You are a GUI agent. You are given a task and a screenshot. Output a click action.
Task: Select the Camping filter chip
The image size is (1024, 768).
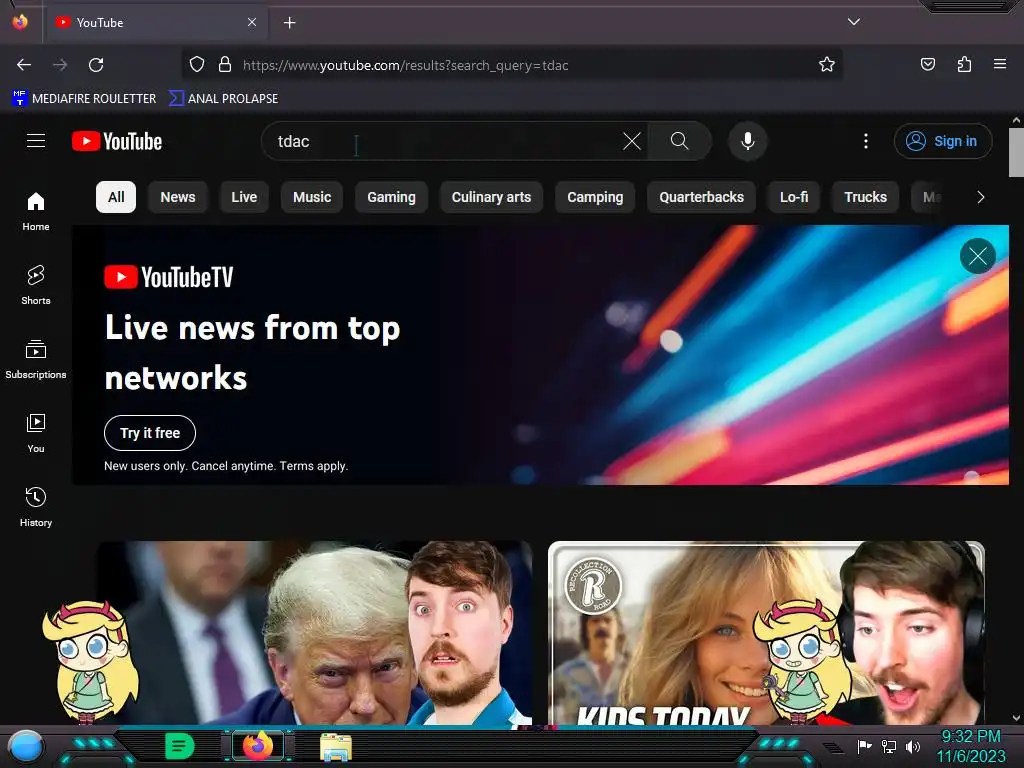tap(595, 197)
